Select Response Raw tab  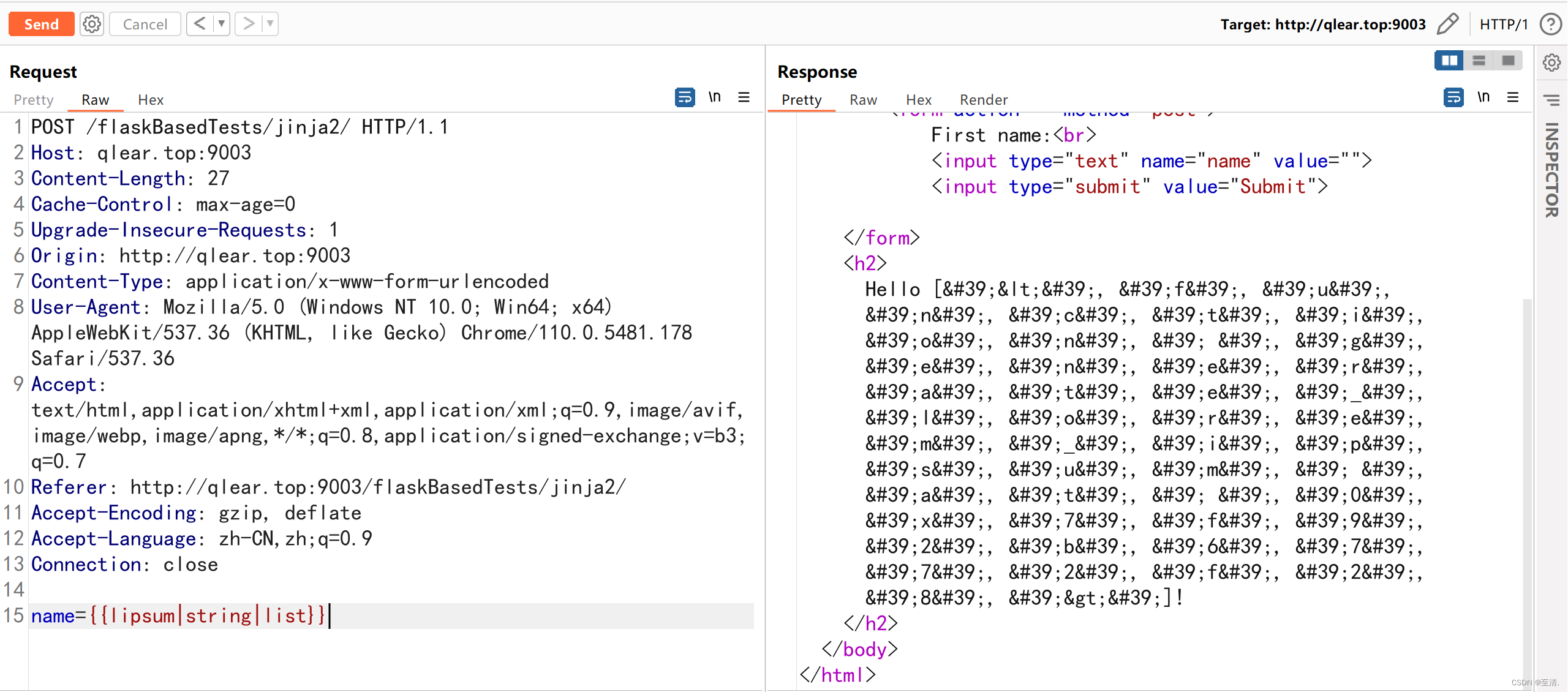click(x=863, y=99)
